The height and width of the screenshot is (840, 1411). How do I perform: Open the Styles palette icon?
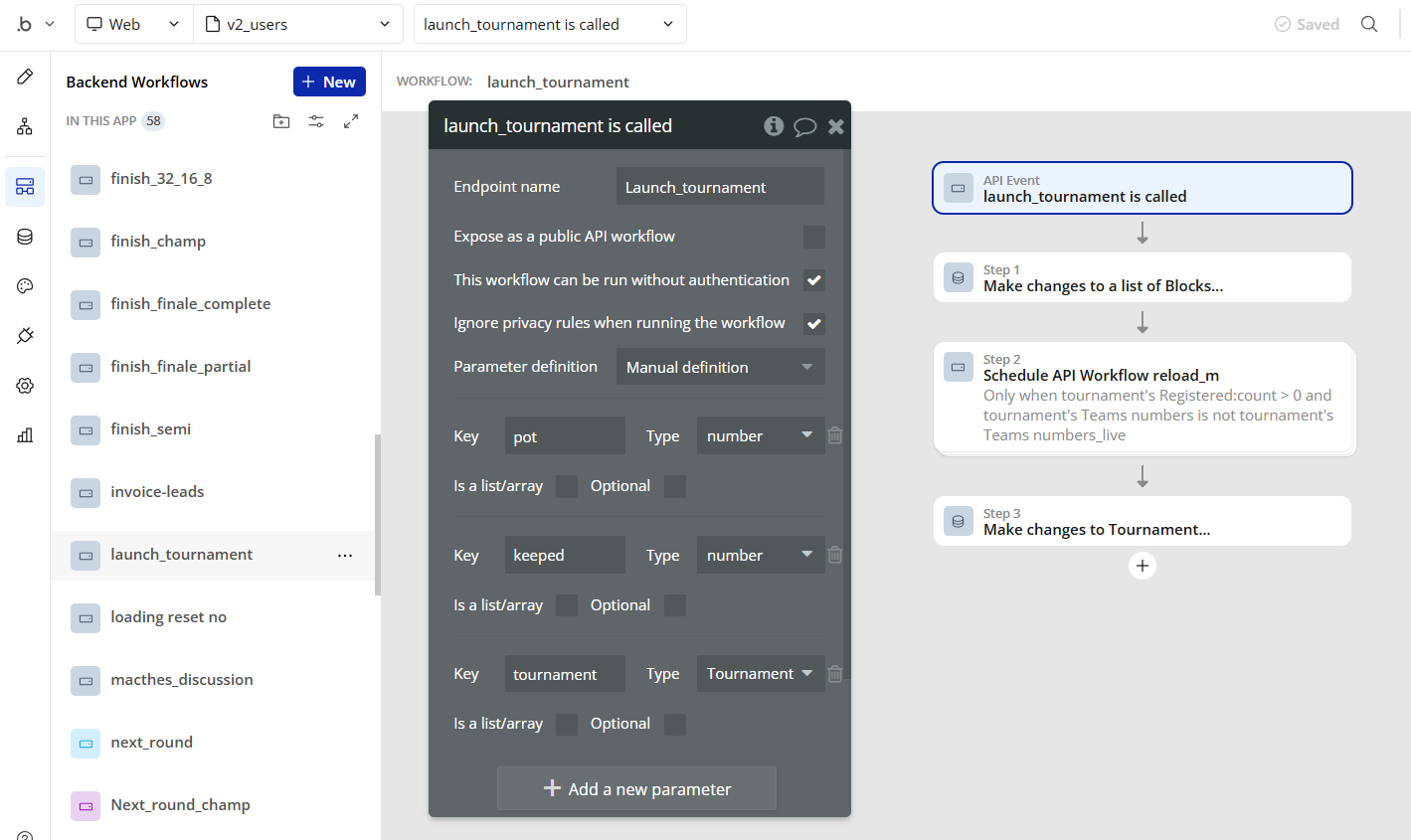click(25, 286)
